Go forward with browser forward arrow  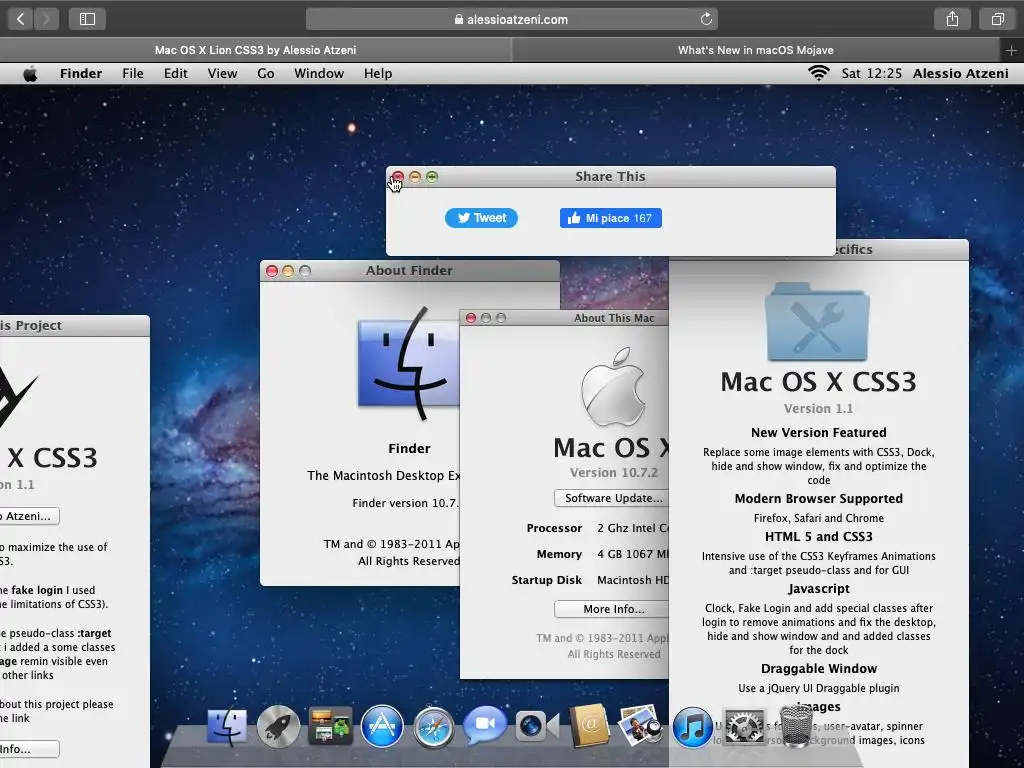click(x=46, y=19)
